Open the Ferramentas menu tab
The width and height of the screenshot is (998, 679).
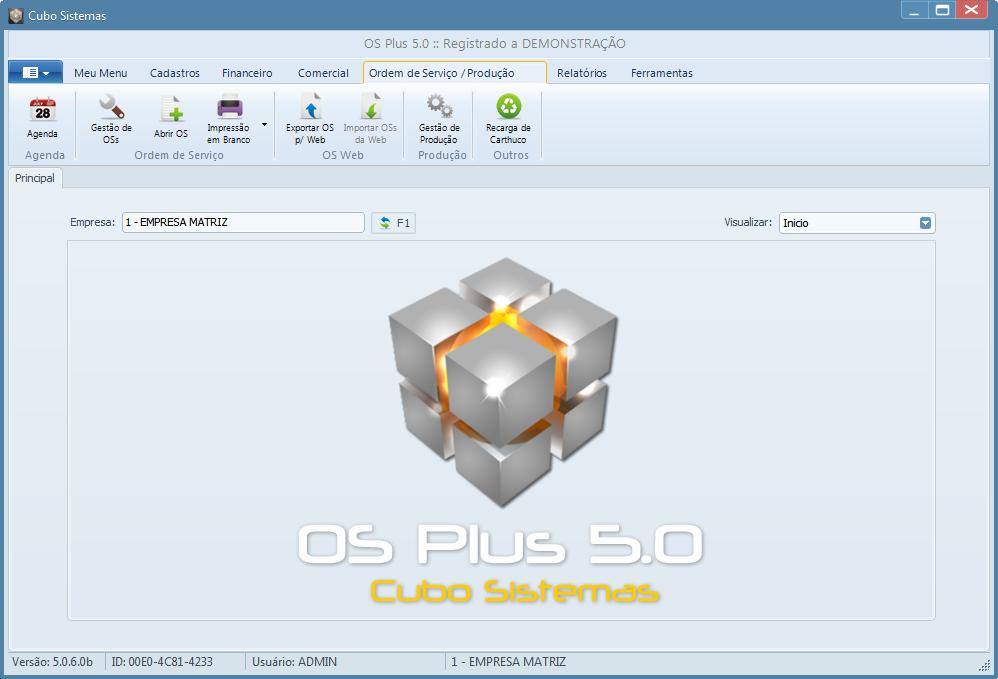[x=662, y=72]
